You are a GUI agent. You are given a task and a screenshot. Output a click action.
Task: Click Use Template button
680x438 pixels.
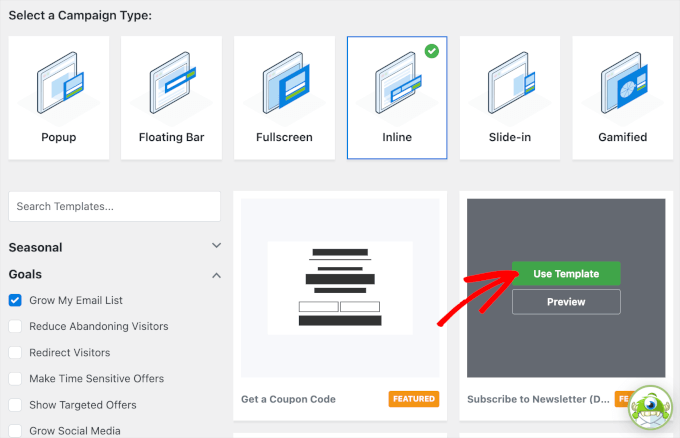tap(566, 274)
